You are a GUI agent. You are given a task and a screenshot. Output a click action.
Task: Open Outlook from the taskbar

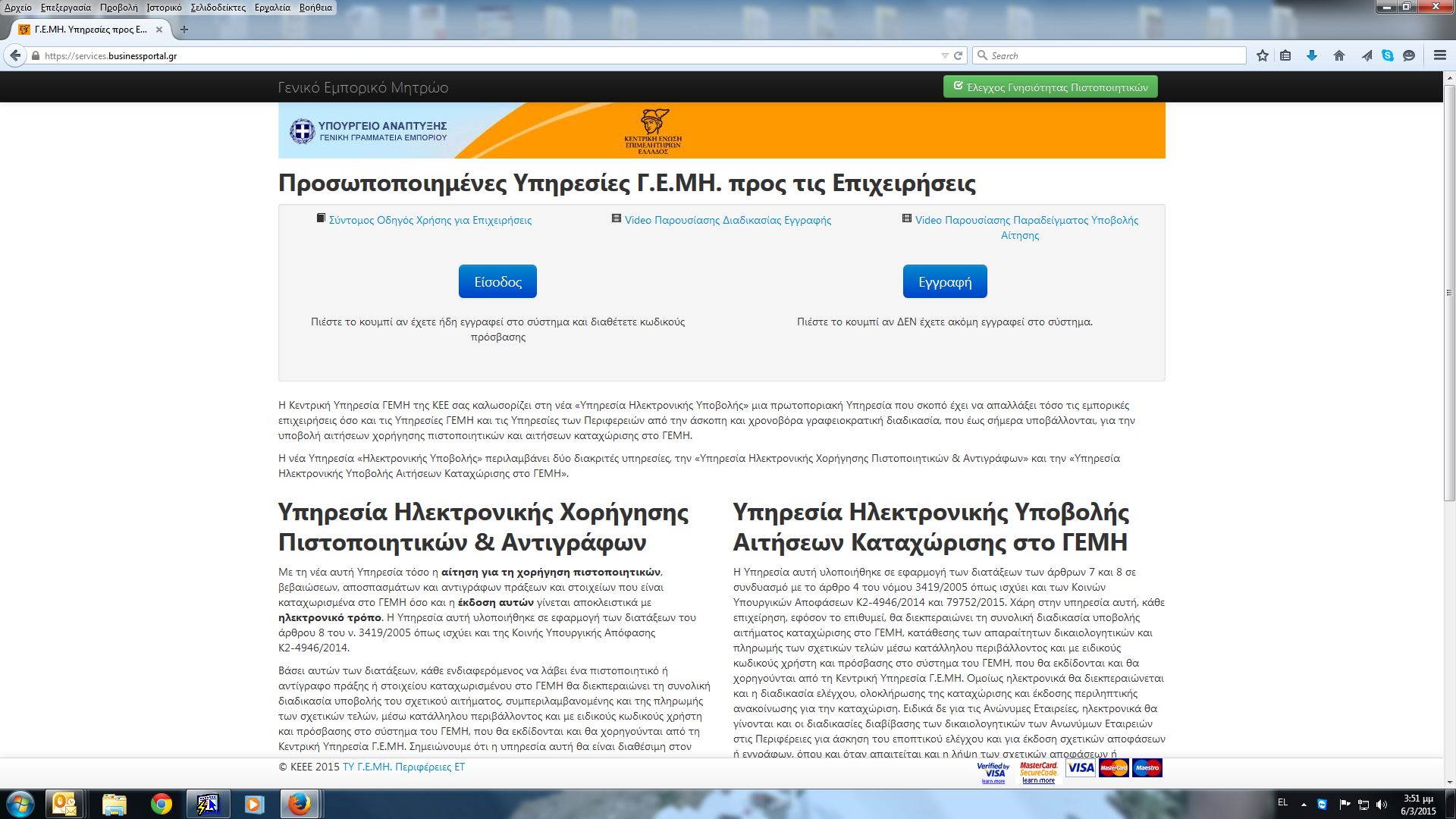point(64,804)
